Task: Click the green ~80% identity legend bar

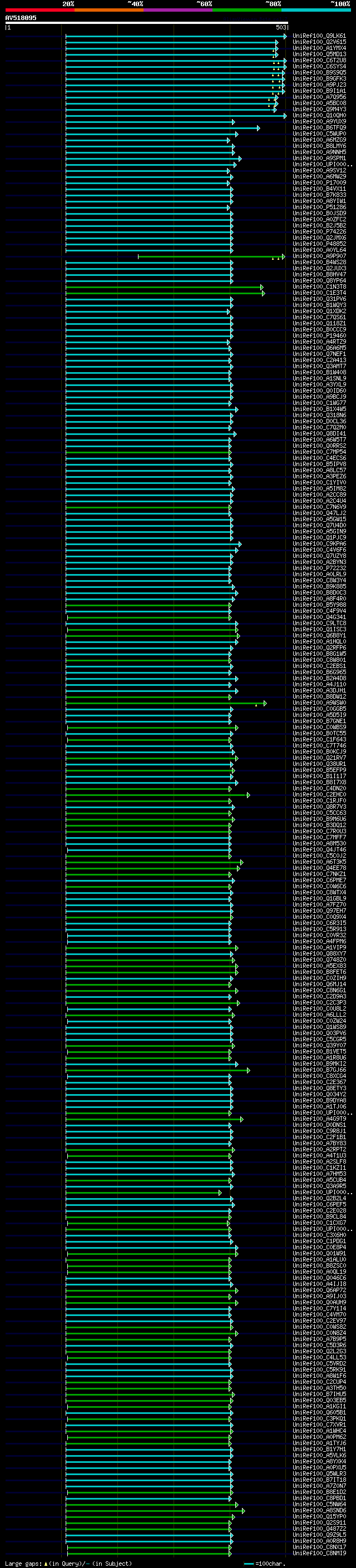Action: point(247,10)
